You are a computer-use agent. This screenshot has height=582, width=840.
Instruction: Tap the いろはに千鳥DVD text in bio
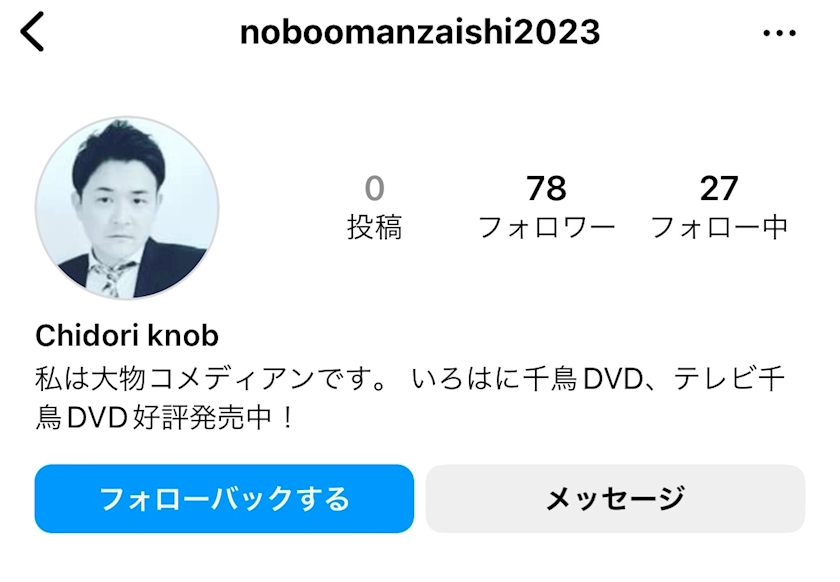click(x=528, y=379)
